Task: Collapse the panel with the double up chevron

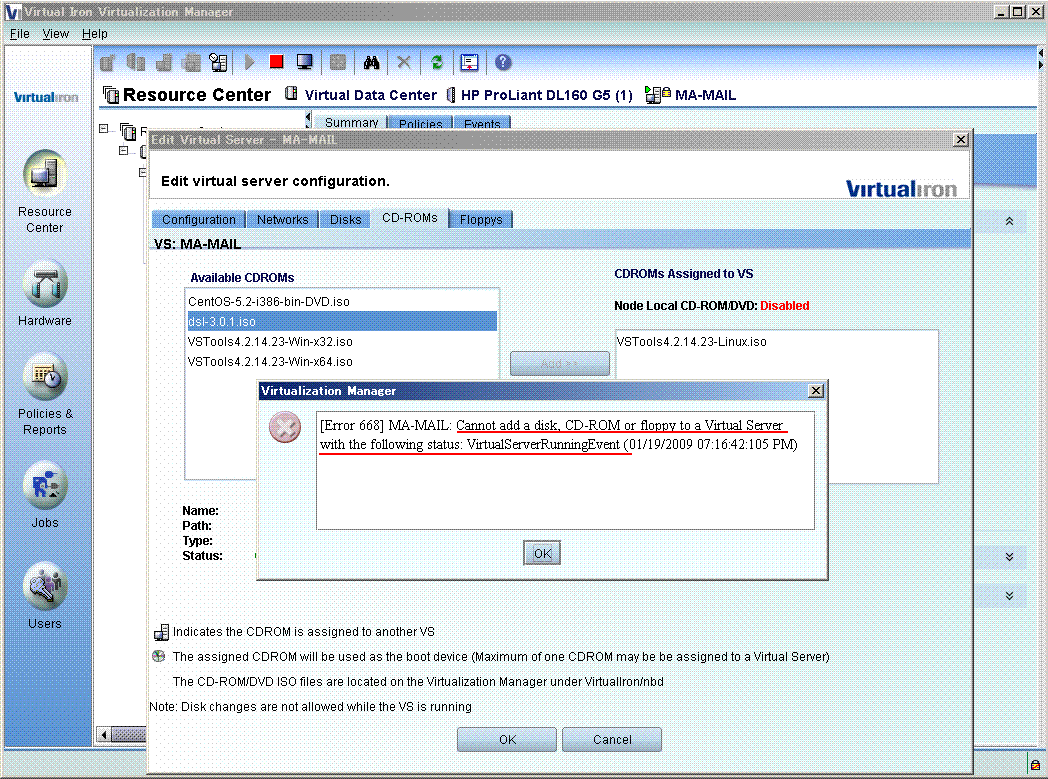Action: [1009, 221]
